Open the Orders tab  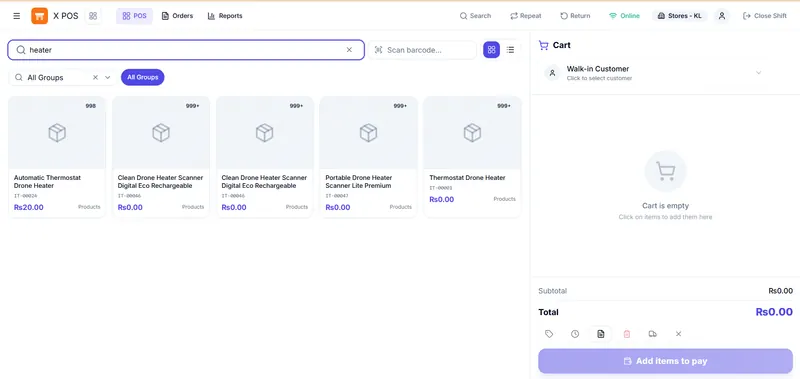pos(177,16)
